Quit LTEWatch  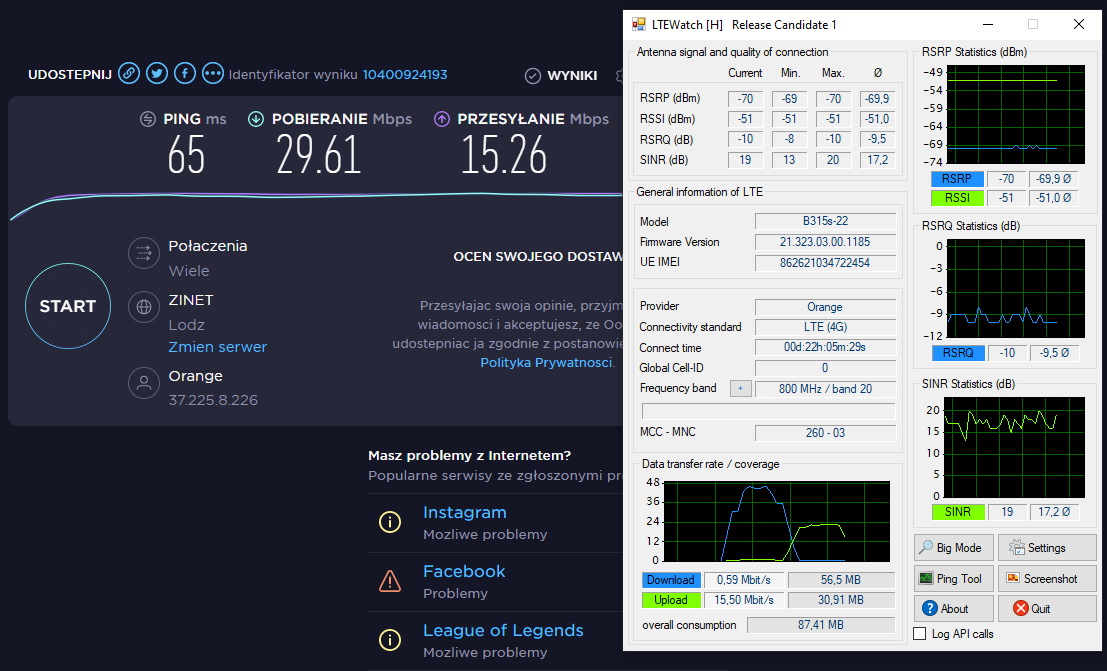click(1047, 609)
